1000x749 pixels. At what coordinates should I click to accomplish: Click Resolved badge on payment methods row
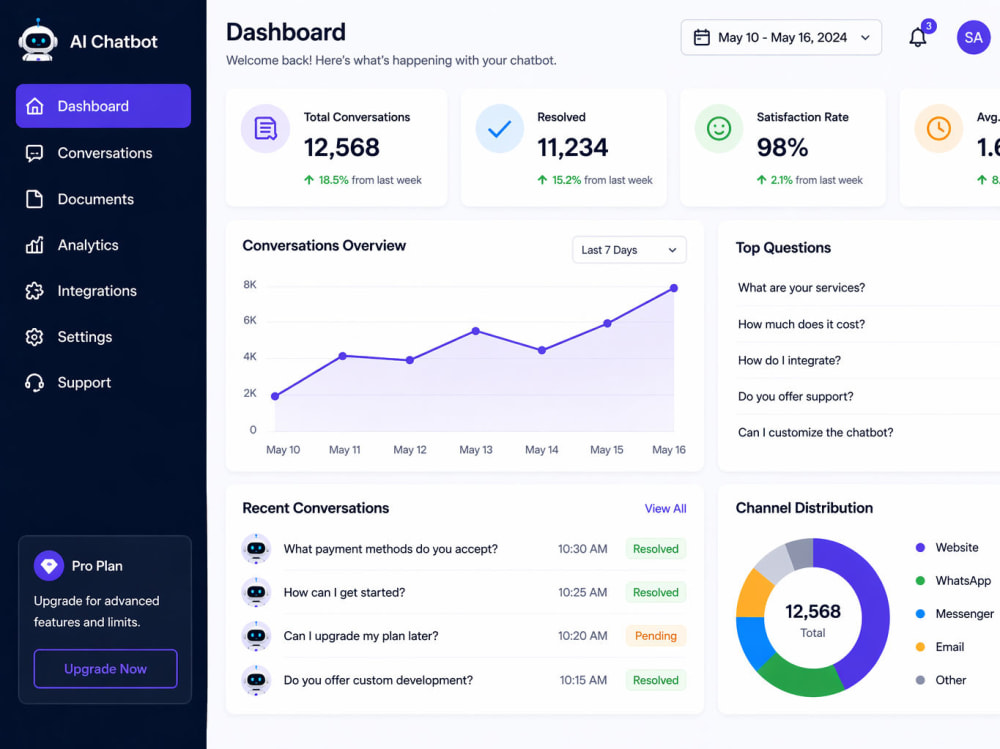point(656,549)
